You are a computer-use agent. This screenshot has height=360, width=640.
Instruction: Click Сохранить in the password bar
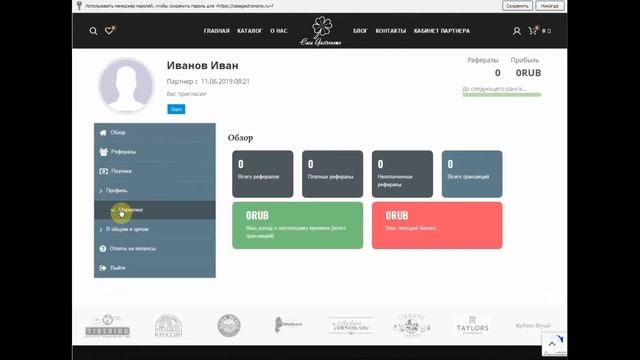pos(517,6)
